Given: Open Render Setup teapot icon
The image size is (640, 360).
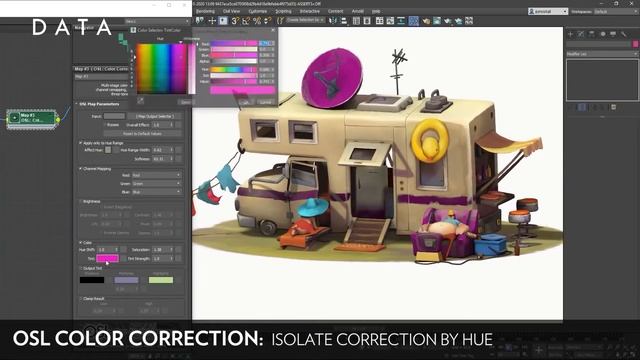Looking at the screenshot, I should (x=426, y=20).
